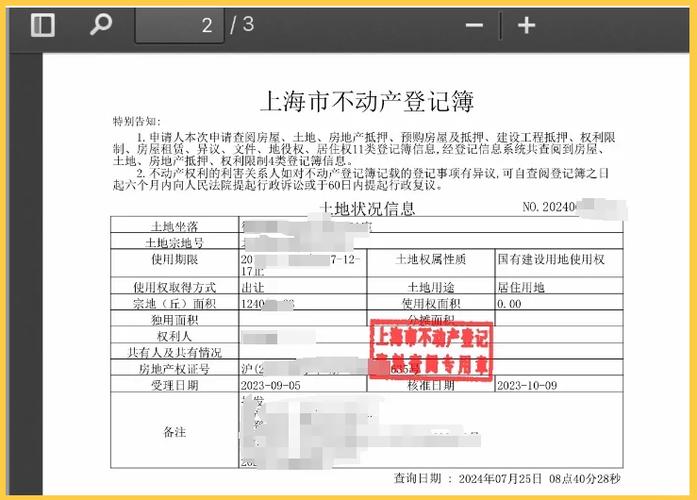
Task: Click the 土地宗地号 row label
Action: [x=174, y=243]
